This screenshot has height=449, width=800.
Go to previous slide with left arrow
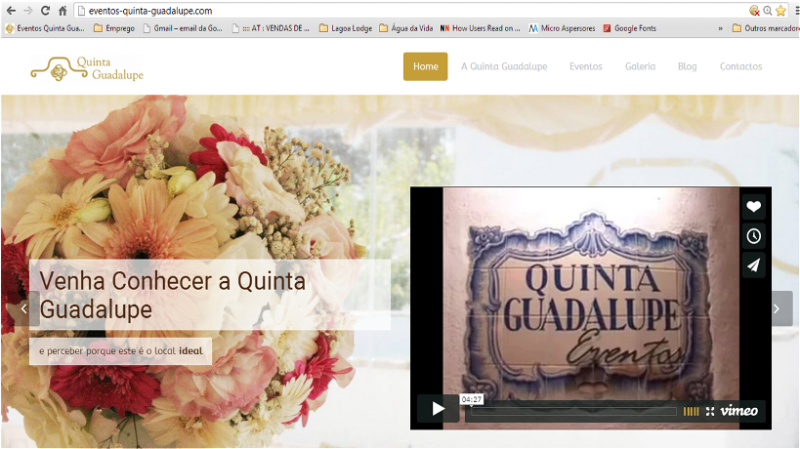[x=23, y=309]
